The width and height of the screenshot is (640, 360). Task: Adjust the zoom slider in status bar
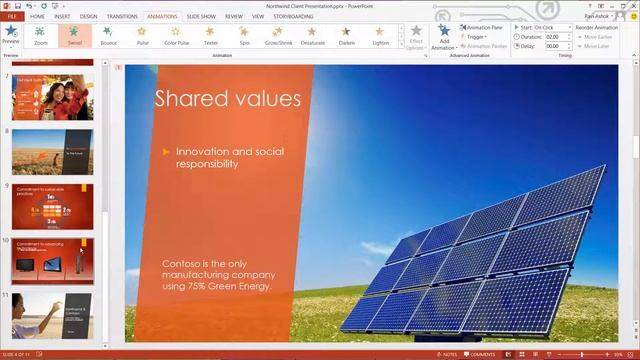tap(582, 355)
